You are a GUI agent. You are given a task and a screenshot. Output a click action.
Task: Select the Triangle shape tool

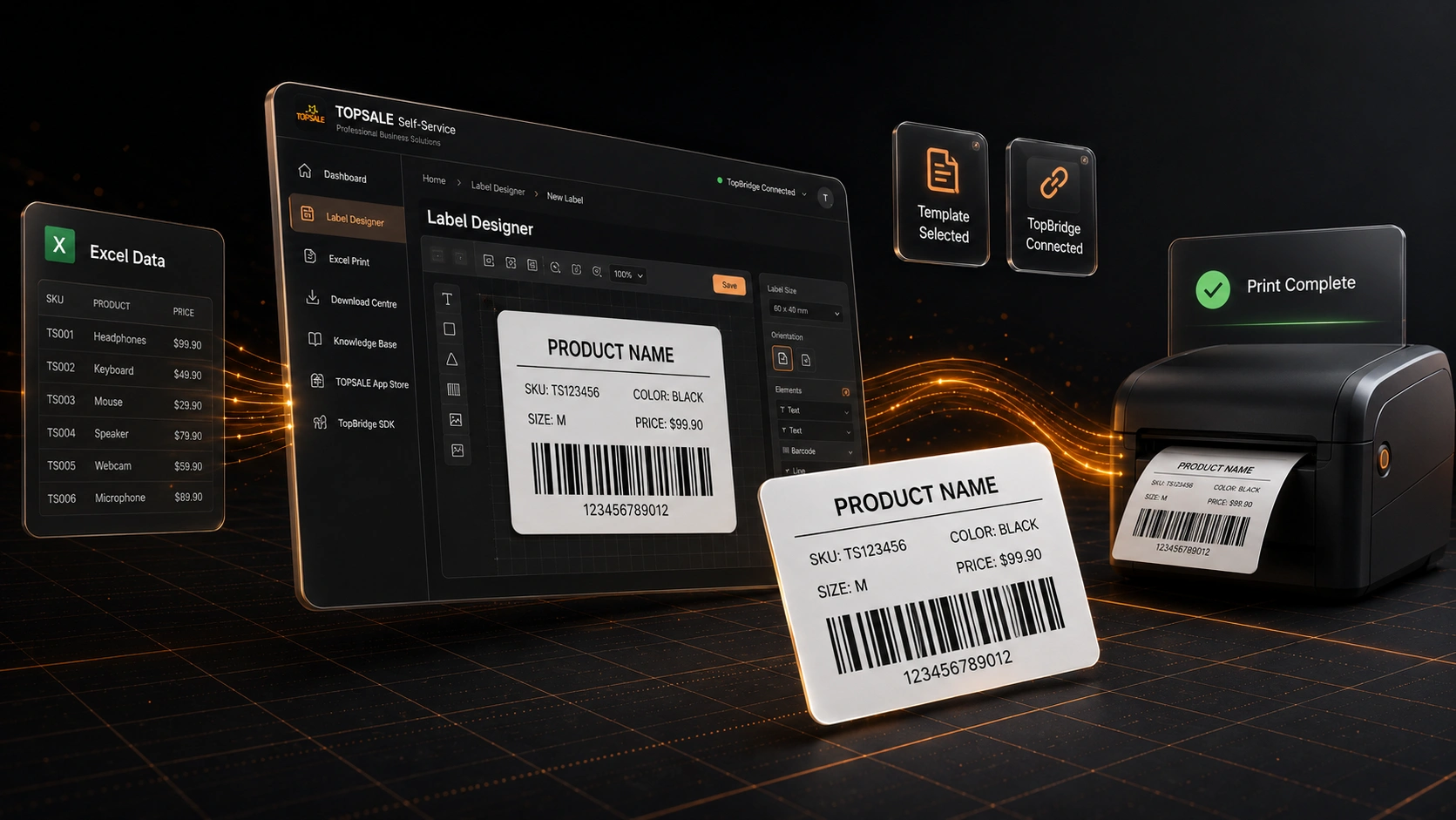(451, 359)
